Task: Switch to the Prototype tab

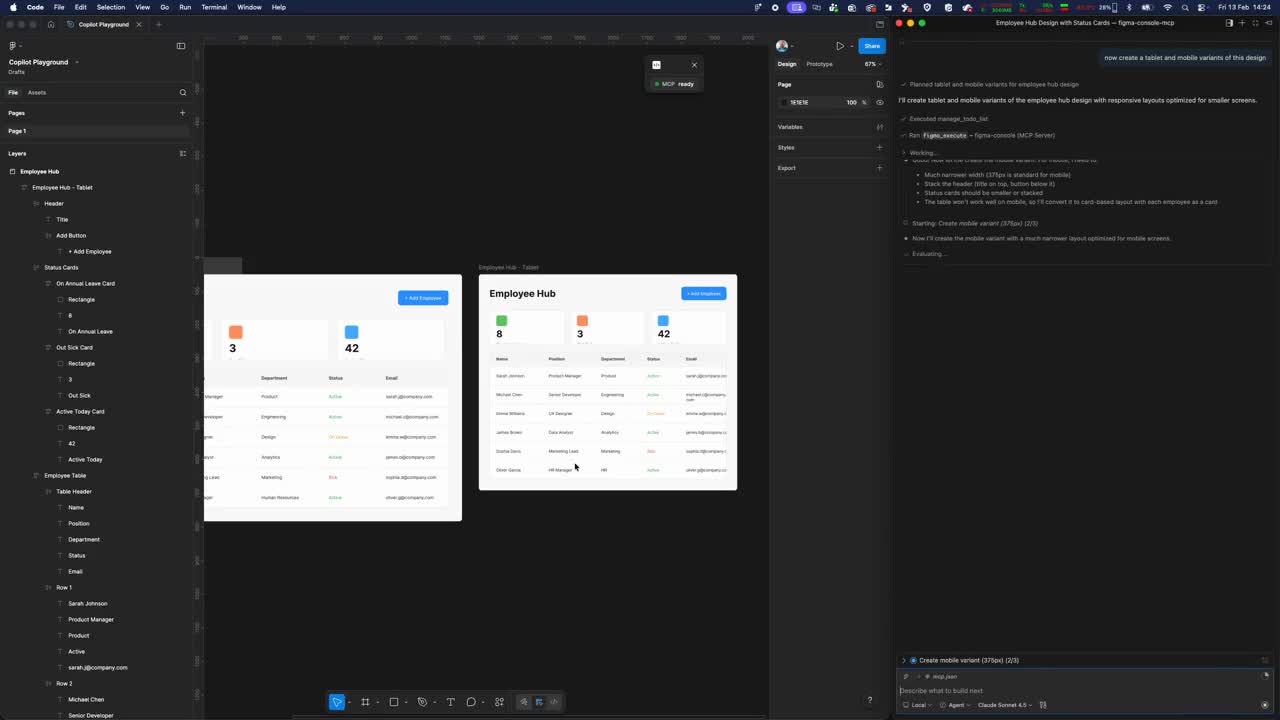Action: 819,63
